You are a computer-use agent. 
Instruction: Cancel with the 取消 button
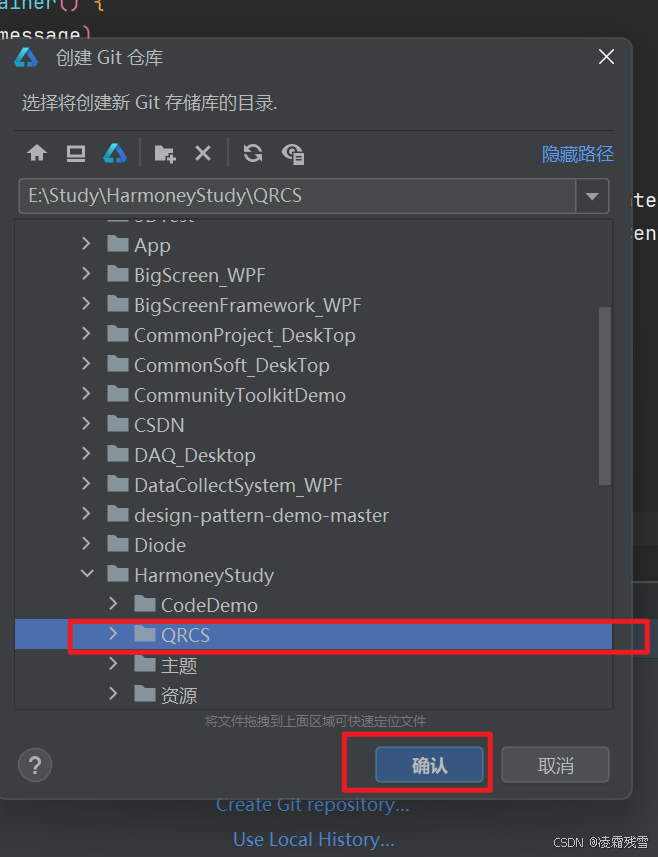[555, 765]
